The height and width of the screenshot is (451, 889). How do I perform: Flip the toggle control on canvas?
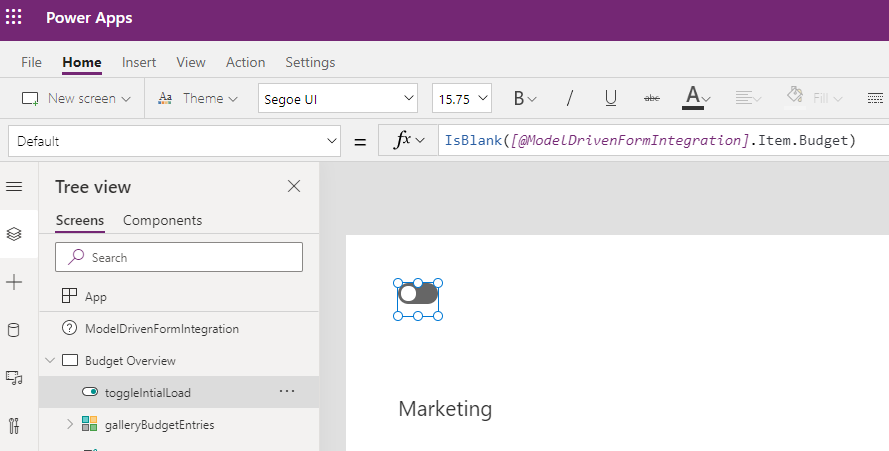tap(418, 294)
